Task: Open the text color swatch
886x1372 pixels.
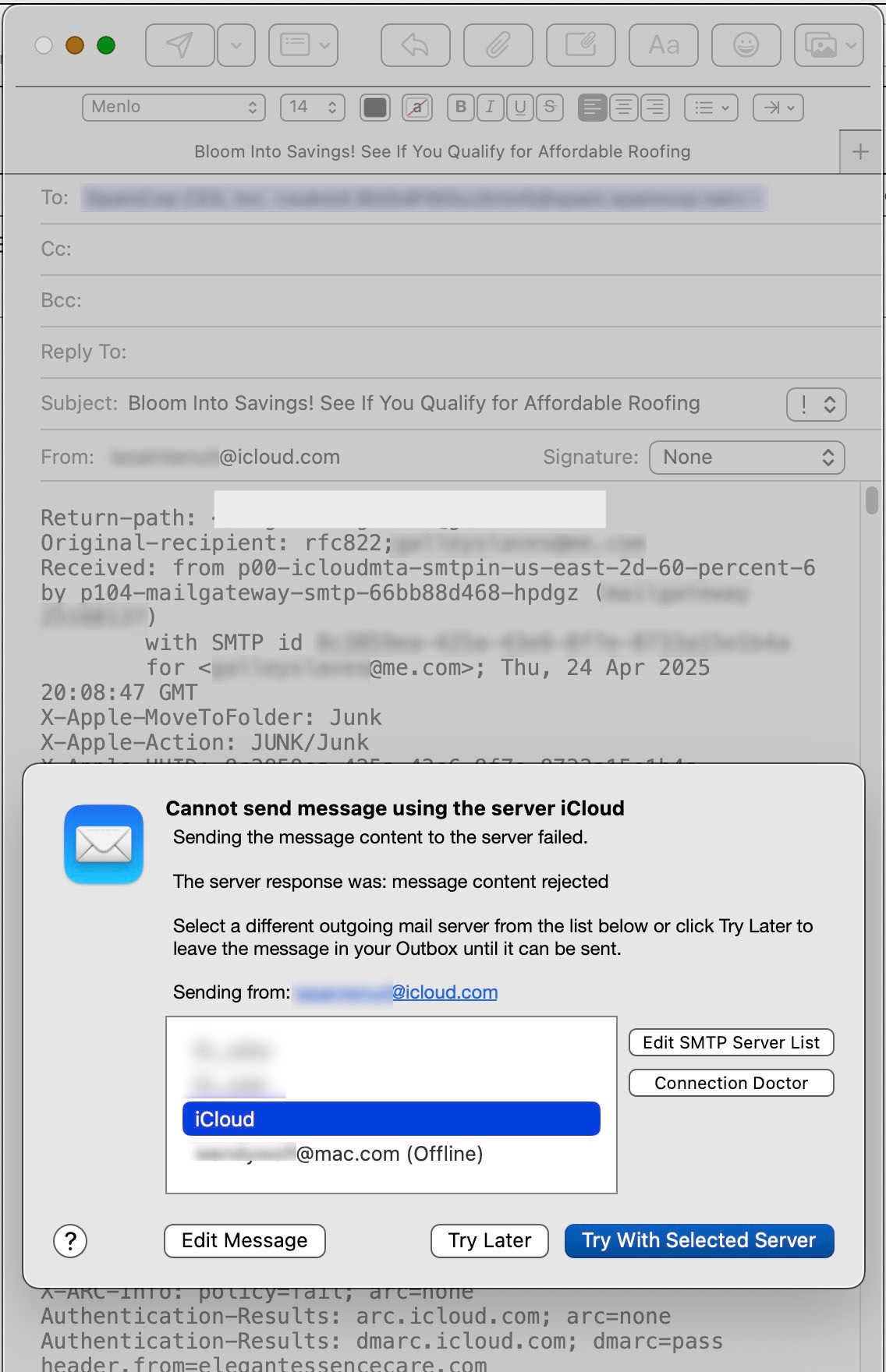Action: click(x=375, y=108)
